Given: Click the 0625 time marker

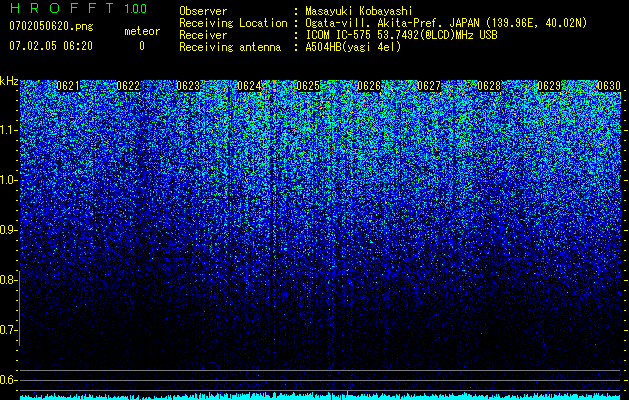Looking at the screenshot, I should pos(308,86).
